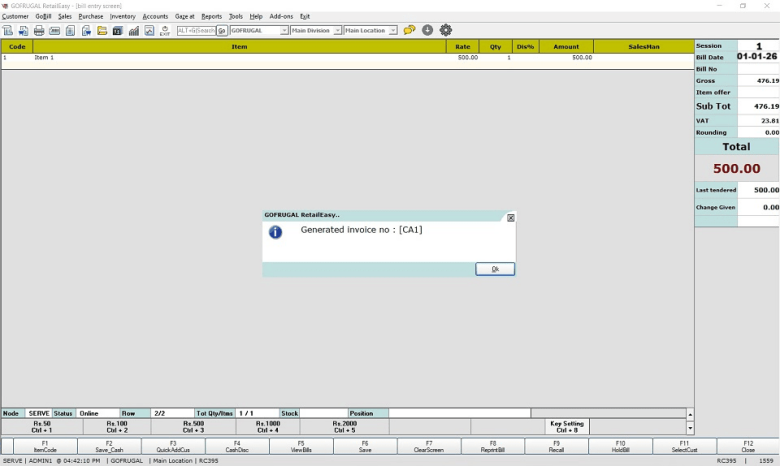The width and height of the screenshot is (780, 467).
Task: Open the calendar icon in the toolbar
Action: 117,31
